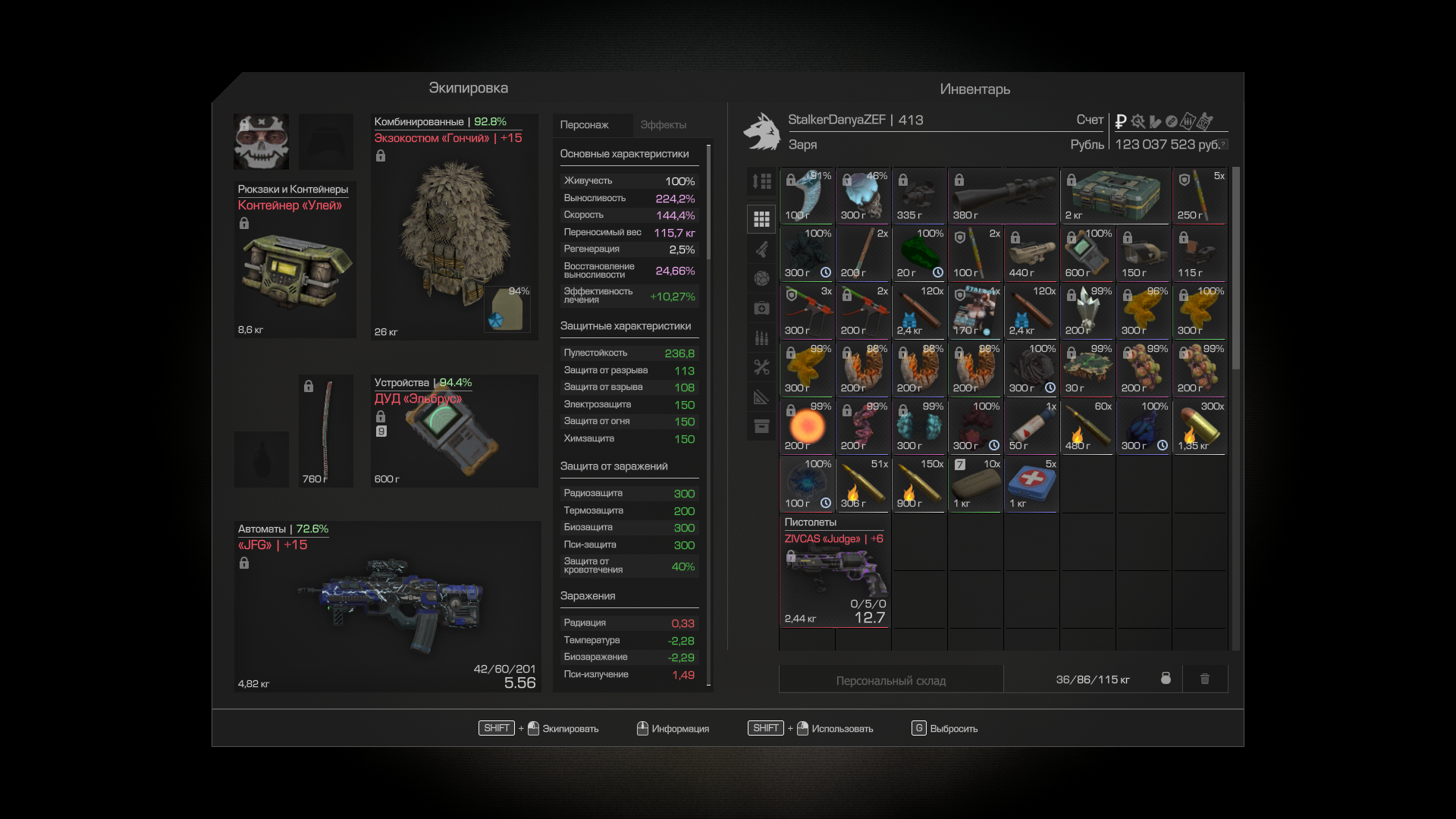
Task: Select the ZIVCAS Judge revolver
Action: 835,571
